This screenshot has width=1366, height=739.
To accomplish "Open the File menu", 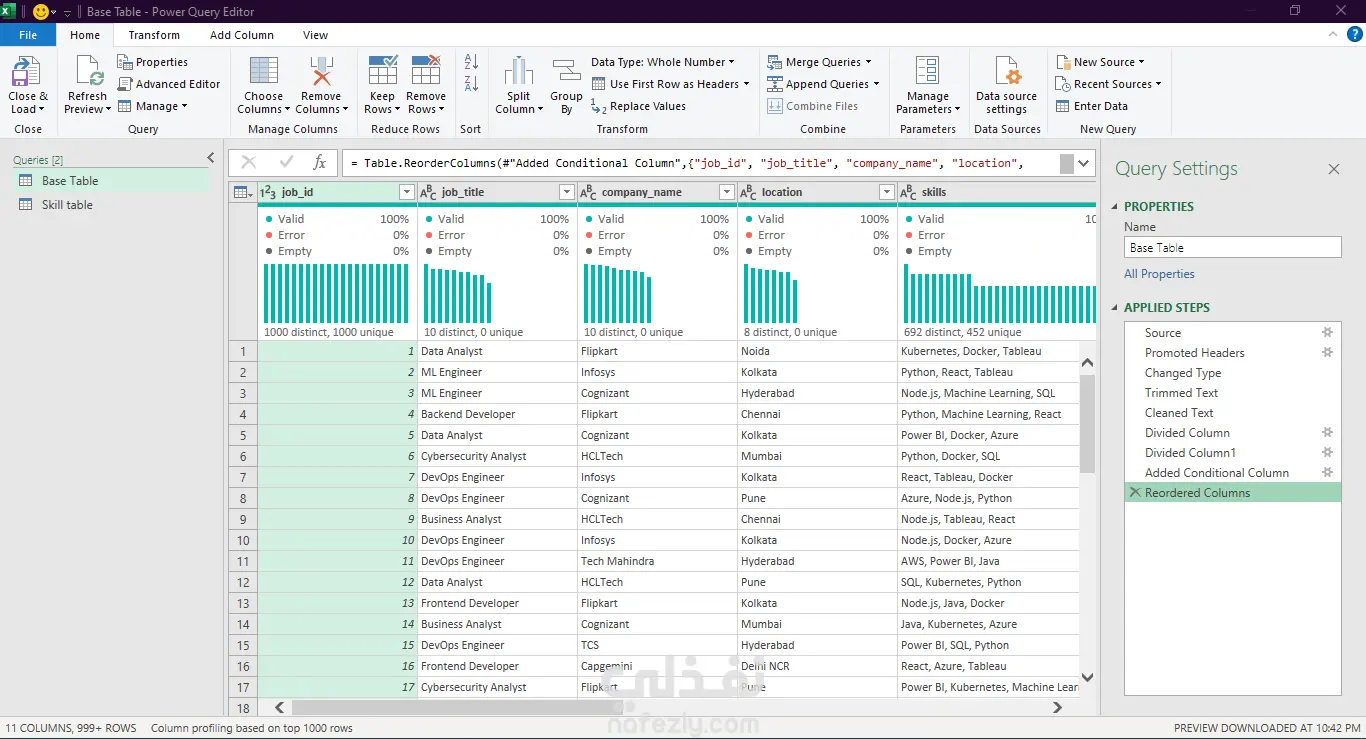I will point(28,35).
